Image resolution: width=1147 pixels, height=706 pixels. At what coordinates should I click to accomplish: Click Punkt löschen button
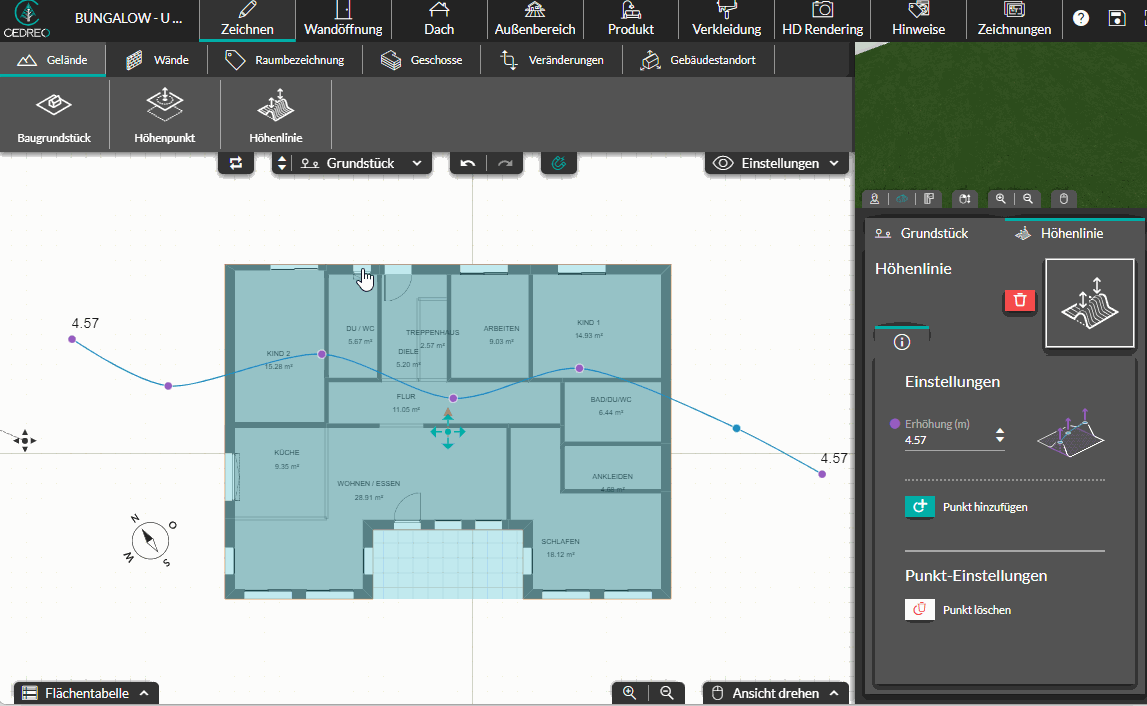point(958,609)
